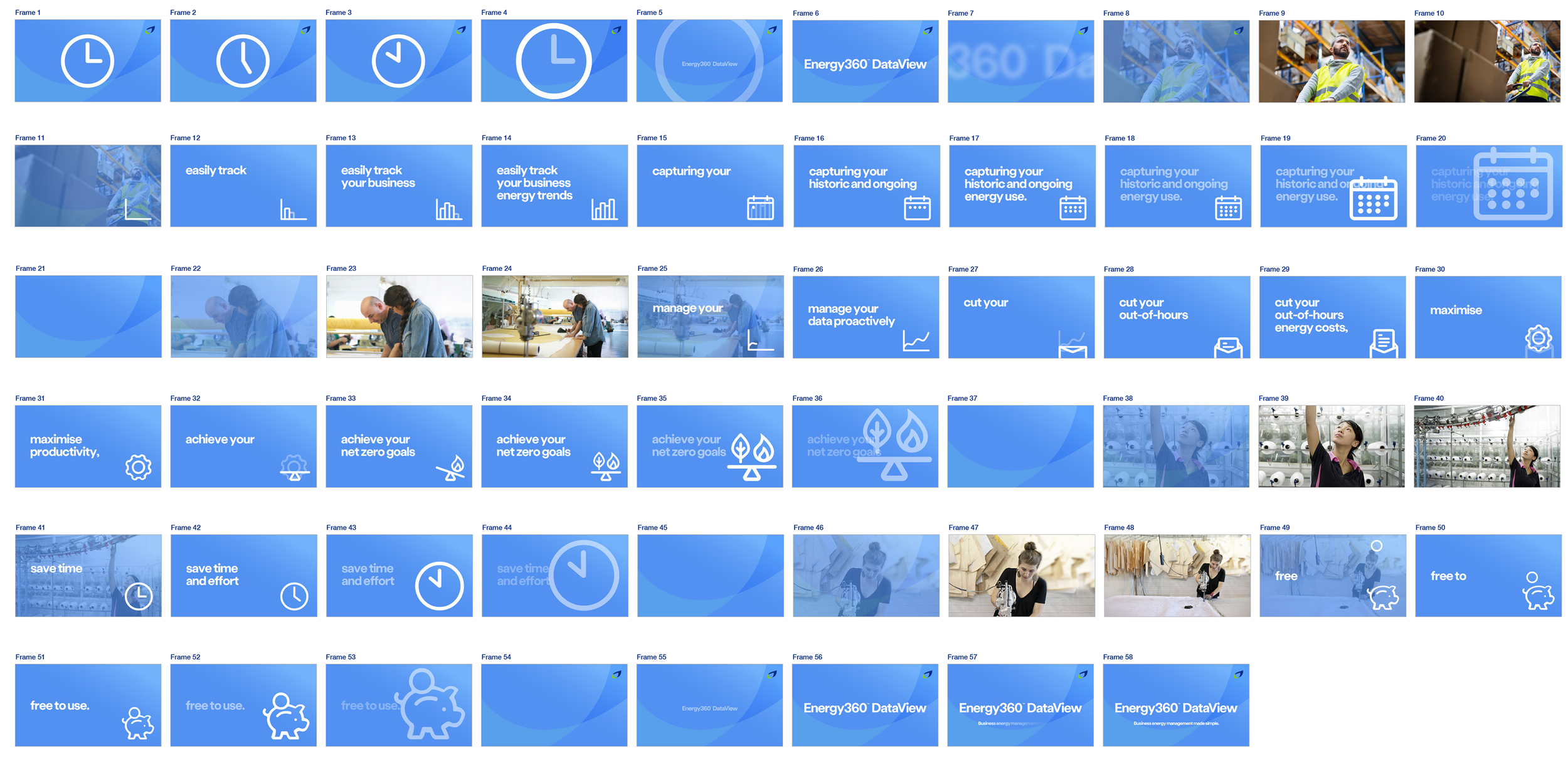
Task: Click 'maximise productivity,' text in Frame 31
Action: [x=64, y=445]
